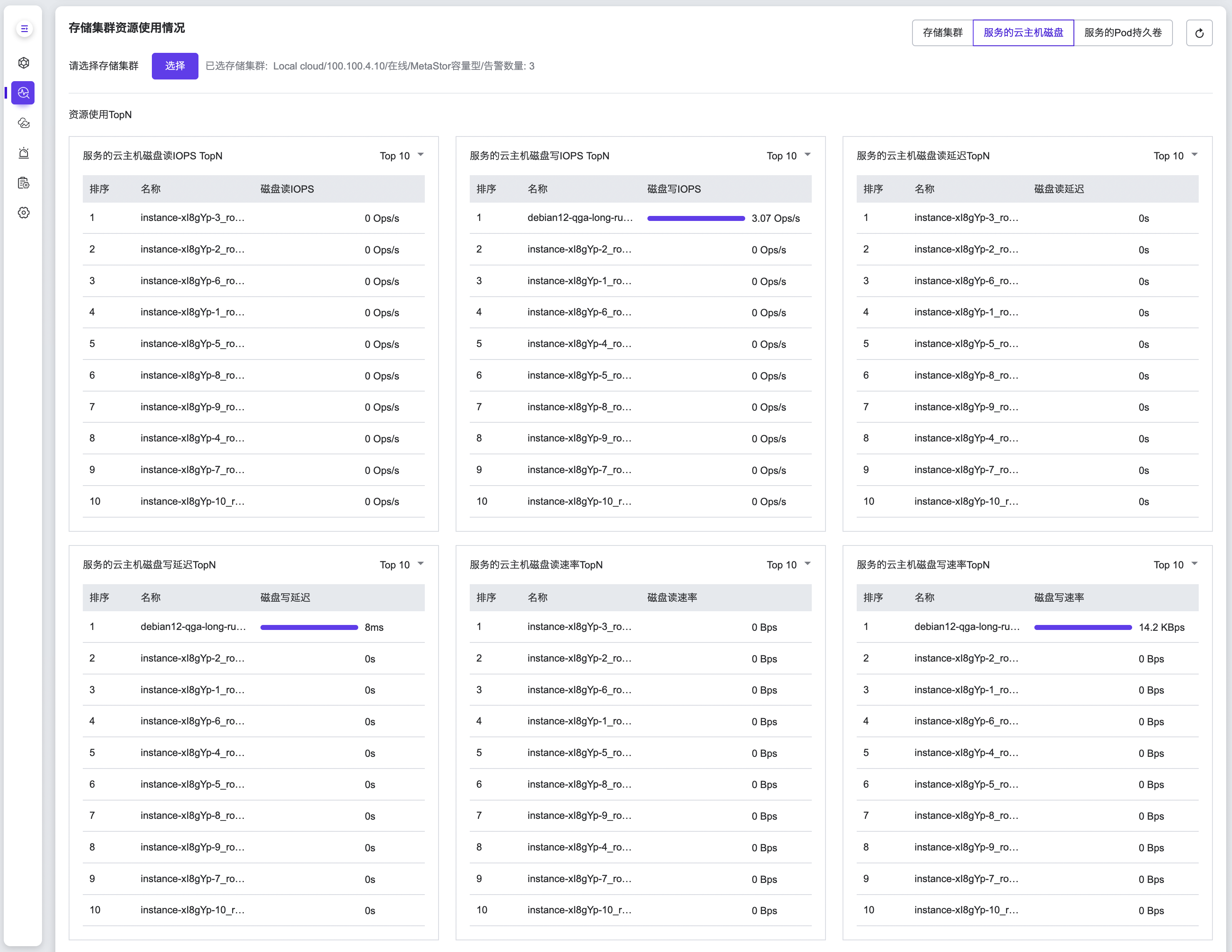Image resolution: width=1232 pixels, height=952 pixels.
Task: Click the 已选存储集群 Local cloud info text
Action: pos(370,66)
